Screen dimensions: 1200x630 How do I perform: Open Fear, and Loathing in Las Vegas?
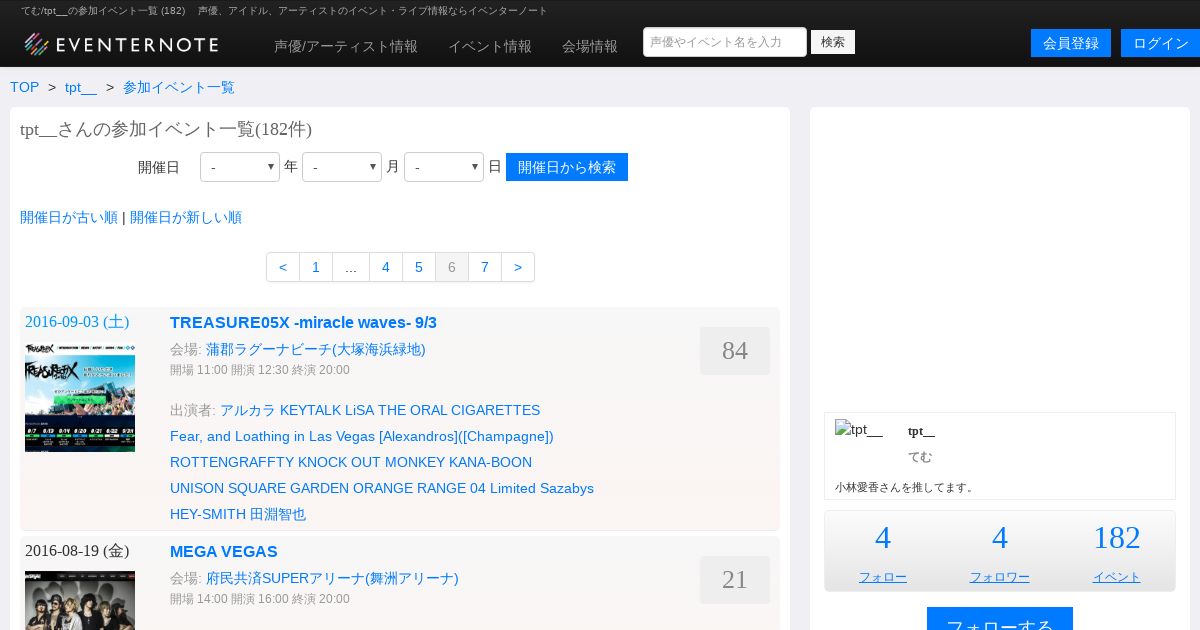pyautogui.click(x=272, y=436)
